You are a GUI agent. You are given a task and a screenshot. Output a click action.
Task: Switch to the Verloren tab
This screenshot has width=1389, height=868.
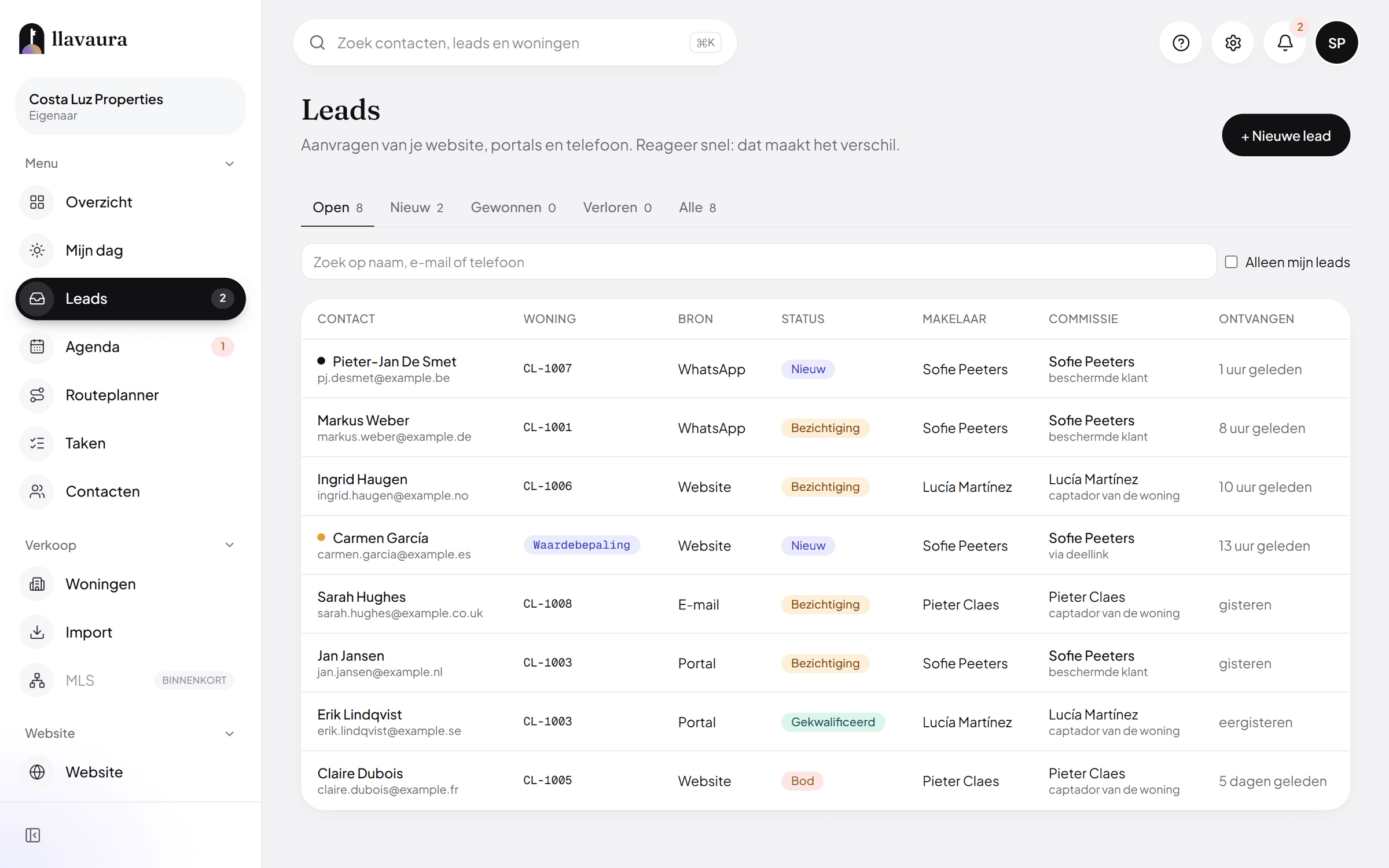pos(618,208)
